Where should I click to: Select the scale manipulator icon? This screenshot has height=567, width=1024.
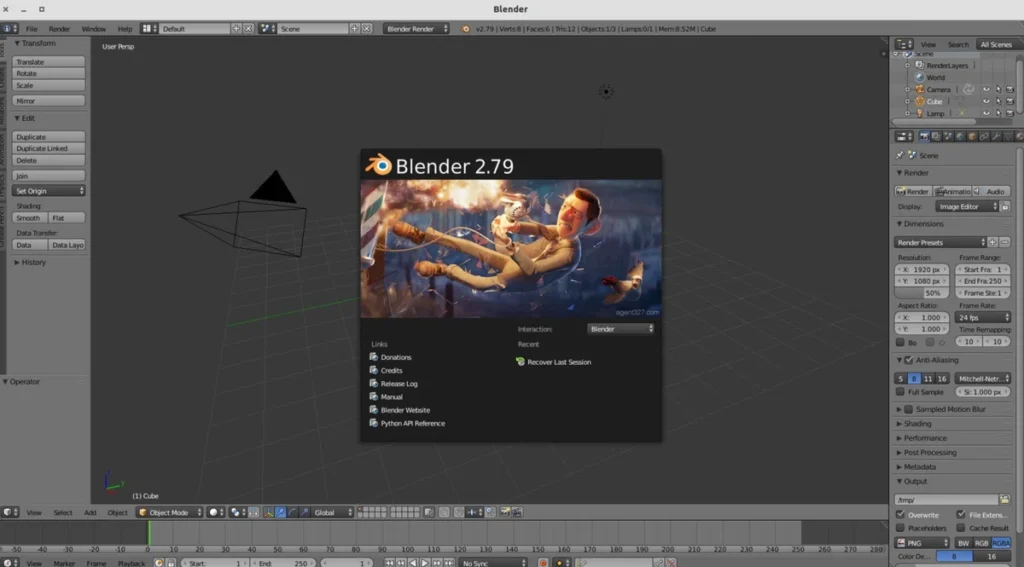304,513
